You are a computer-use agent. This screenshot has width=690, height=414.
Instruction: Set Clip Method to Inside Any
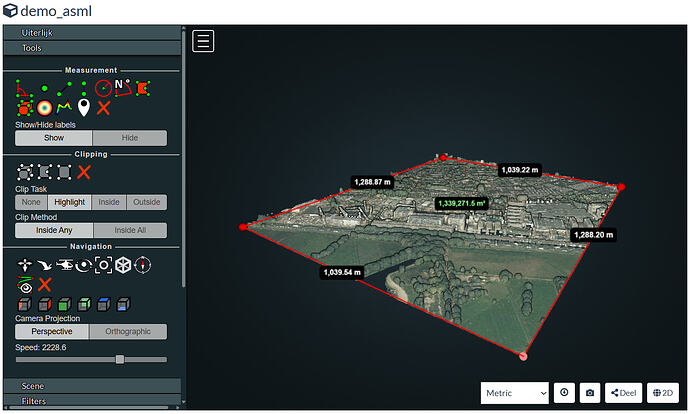pyautogui.click(x=54, y=231)
